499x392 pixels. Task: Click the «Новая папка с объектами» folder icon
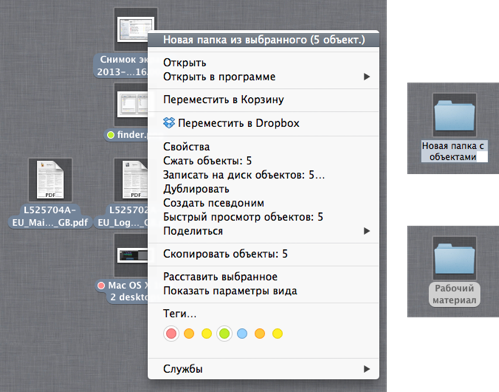(x=454, y=115)
